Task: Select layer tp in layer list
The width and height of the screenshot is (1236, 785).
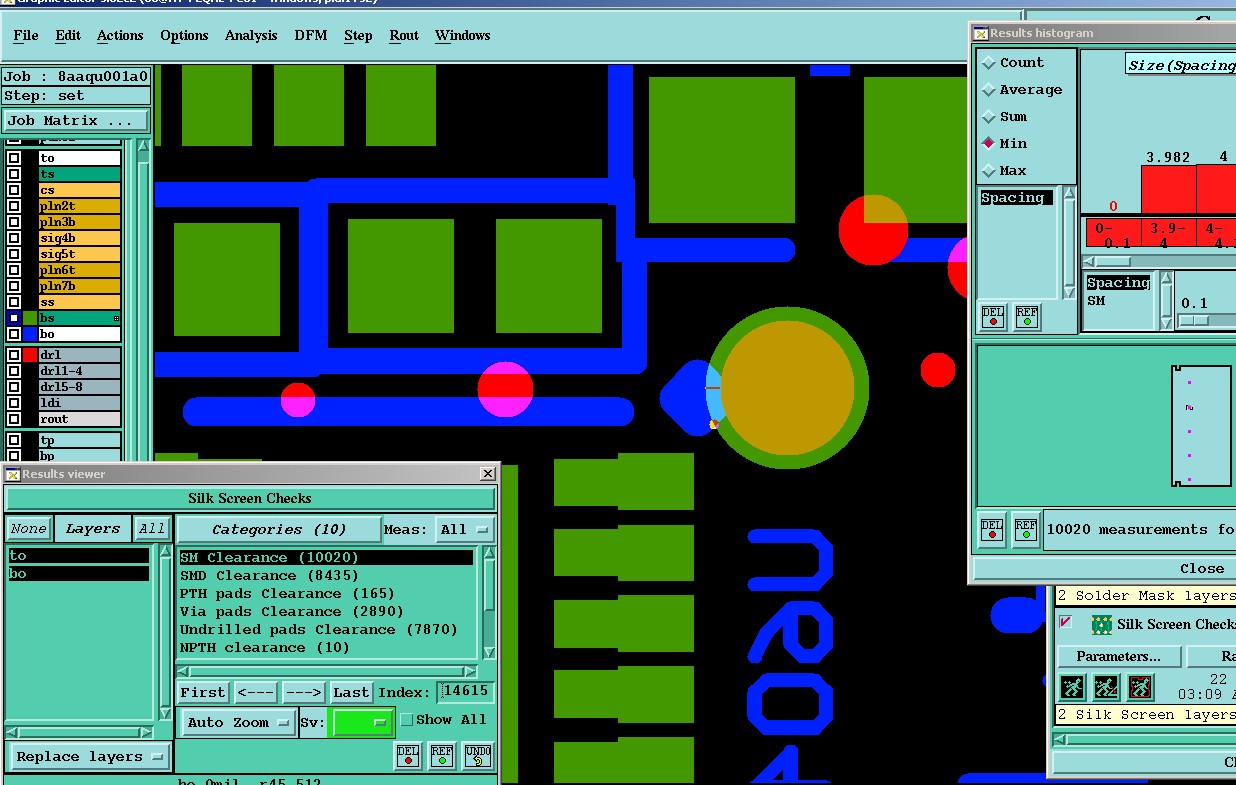Action: [x=80, y=440]
